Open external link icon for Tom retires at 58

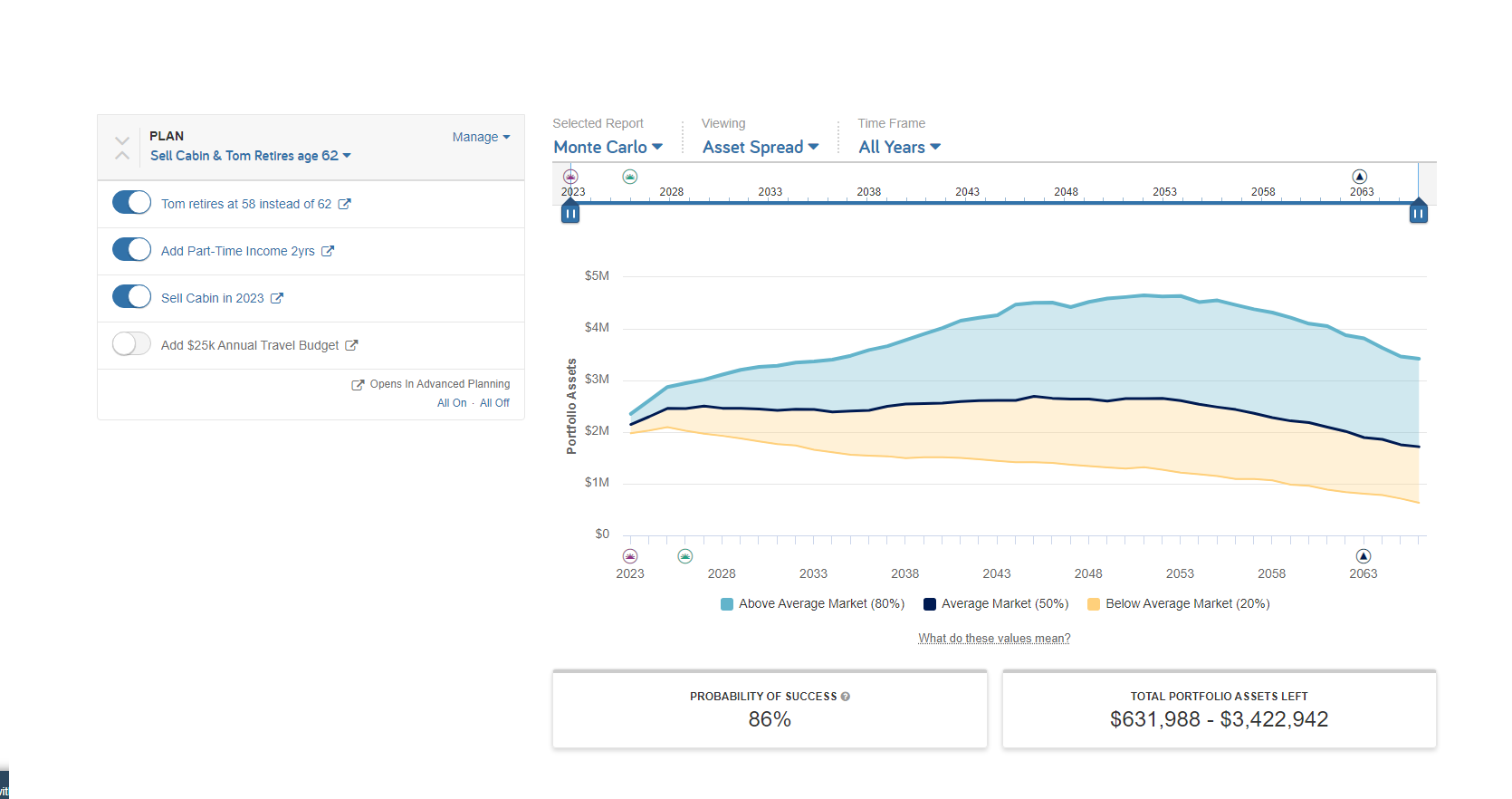click(x=344, y=204)
